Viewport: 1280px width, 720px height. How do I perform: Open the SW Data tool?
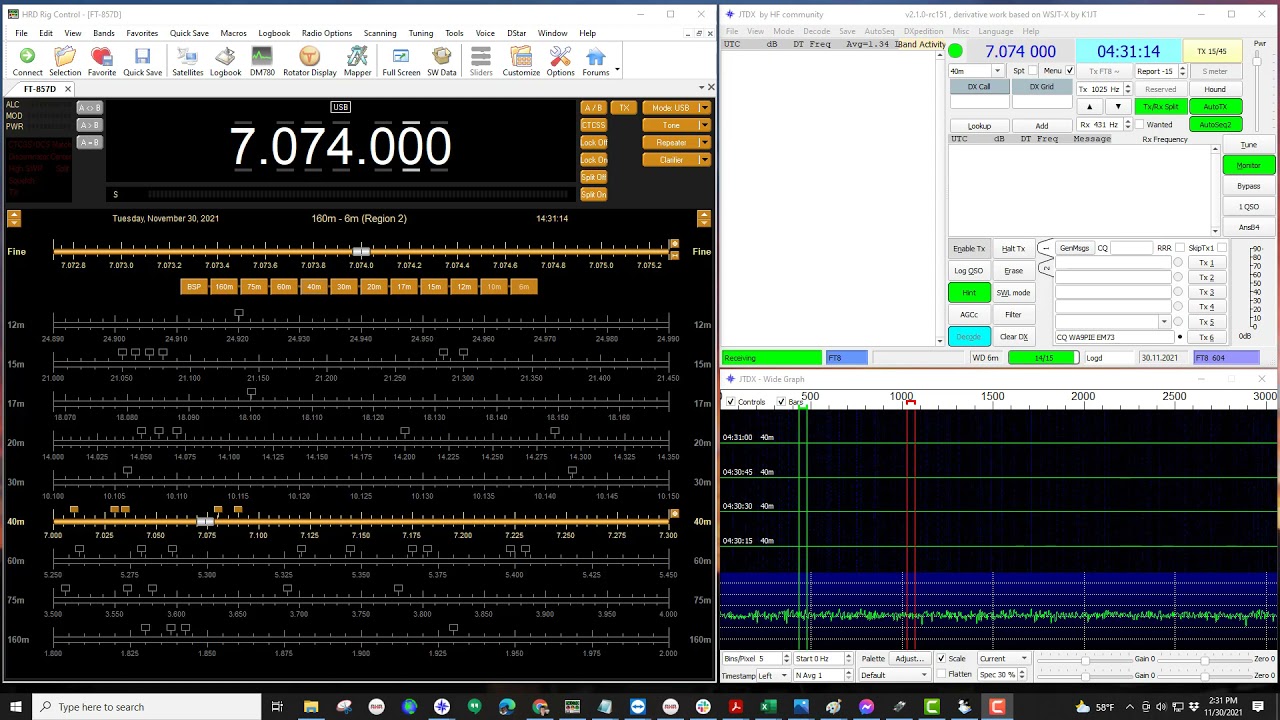coord(442,61)
